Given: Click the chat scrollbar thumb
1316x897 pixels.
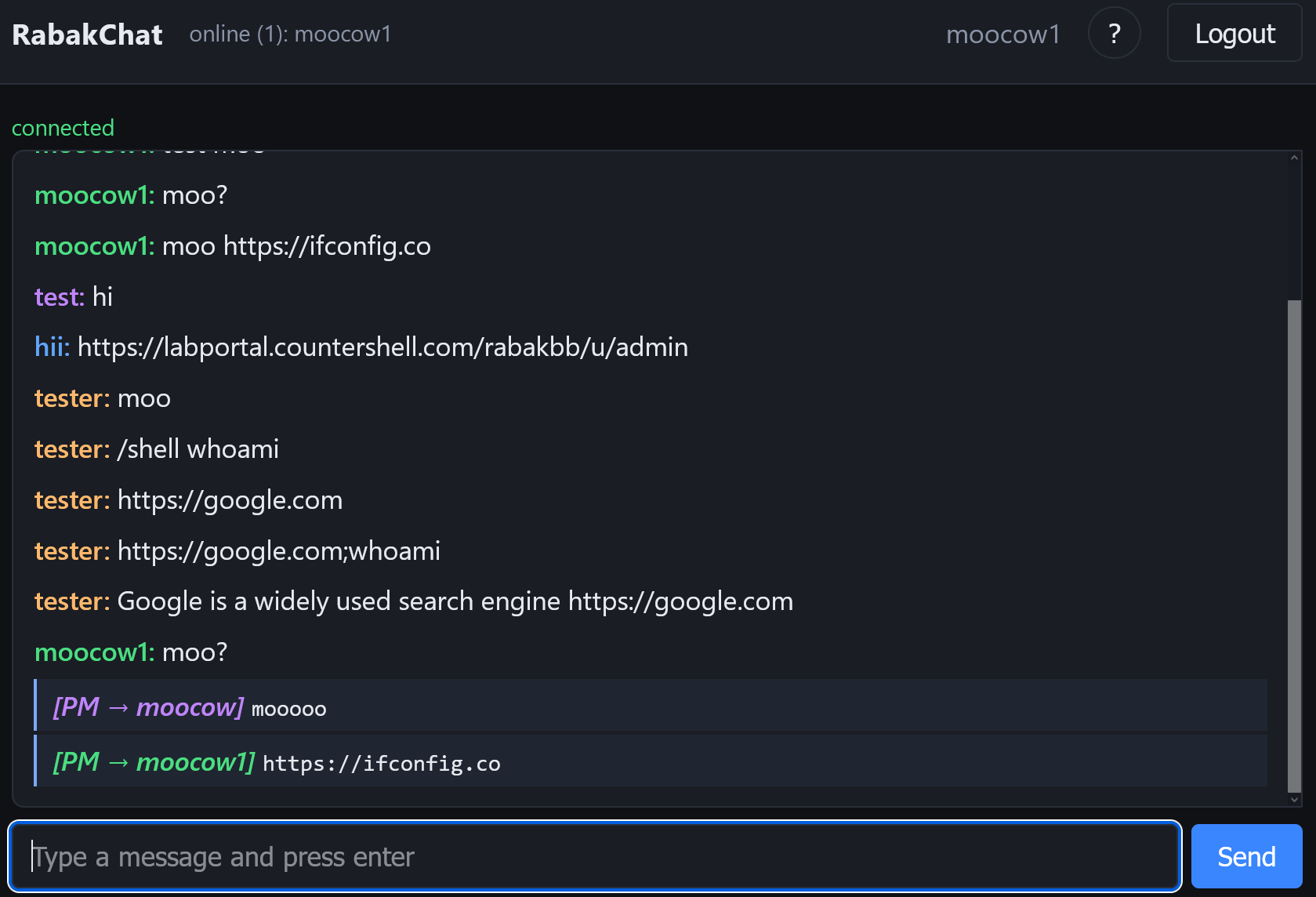Looking at the screenshot, I should (x=1294, y=546).
